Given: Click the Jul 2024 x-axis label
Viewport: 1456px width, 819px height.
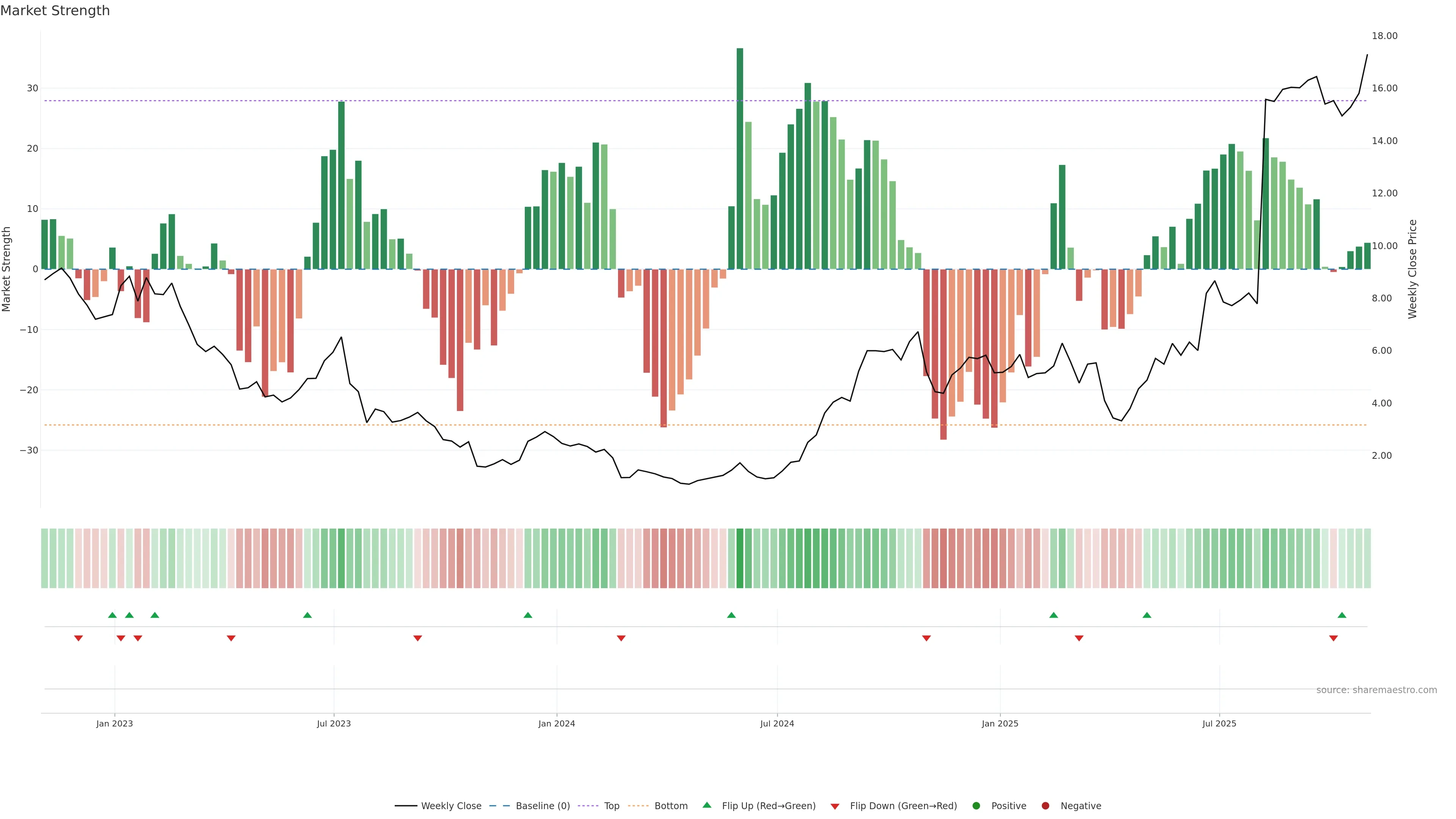Looking at the screenshot, I should point(777,723).
